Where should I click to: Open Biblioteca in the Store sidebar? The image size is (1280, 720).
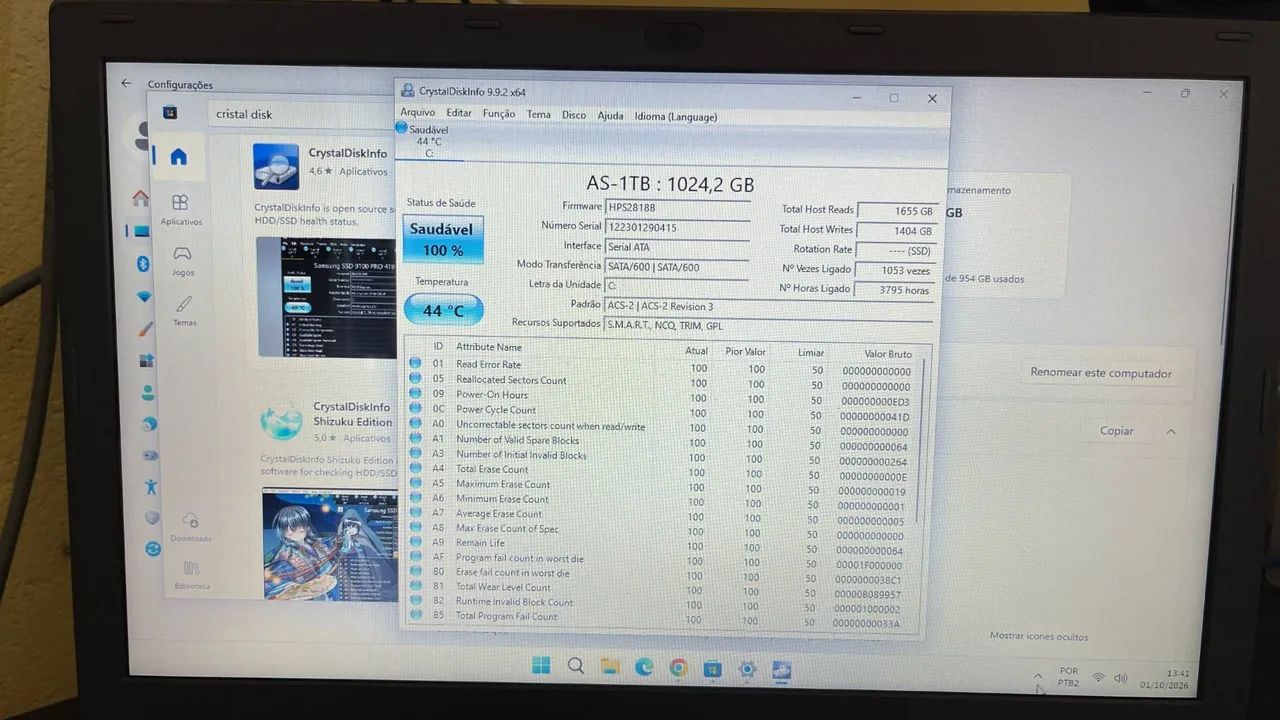(x=192, y=575)
